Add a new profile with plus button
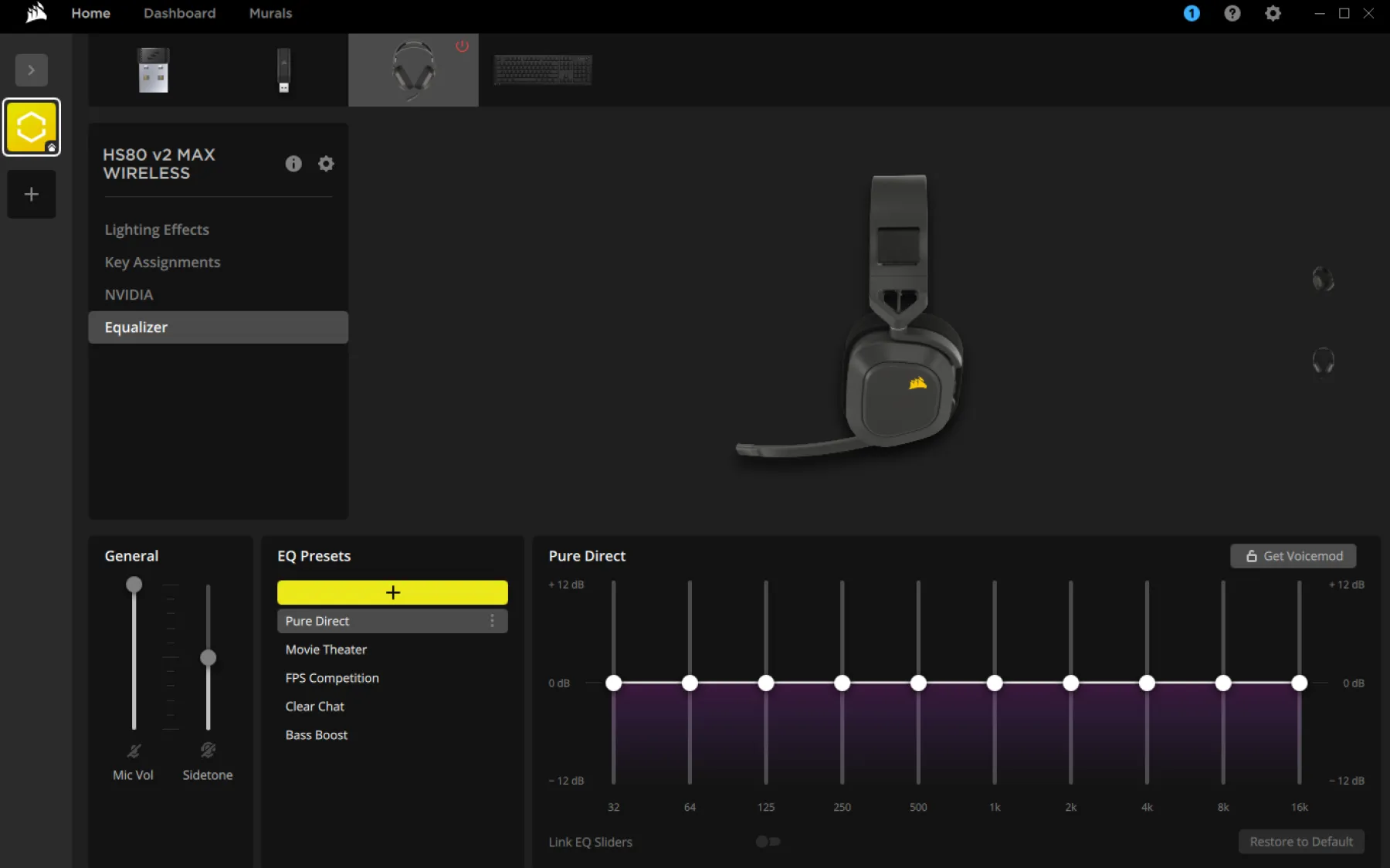This screenshot has width=1390, height=868. (32, 195)
